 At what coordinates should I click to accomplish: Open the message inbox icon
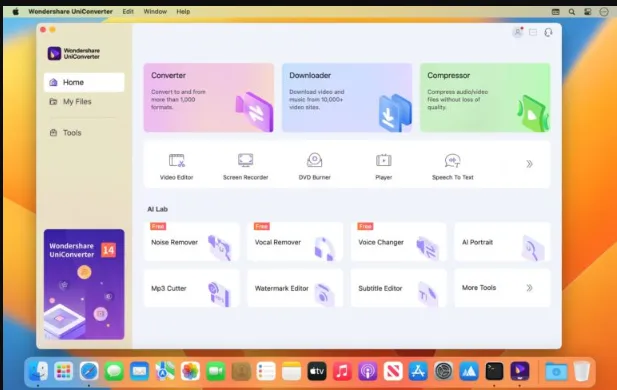533,32
